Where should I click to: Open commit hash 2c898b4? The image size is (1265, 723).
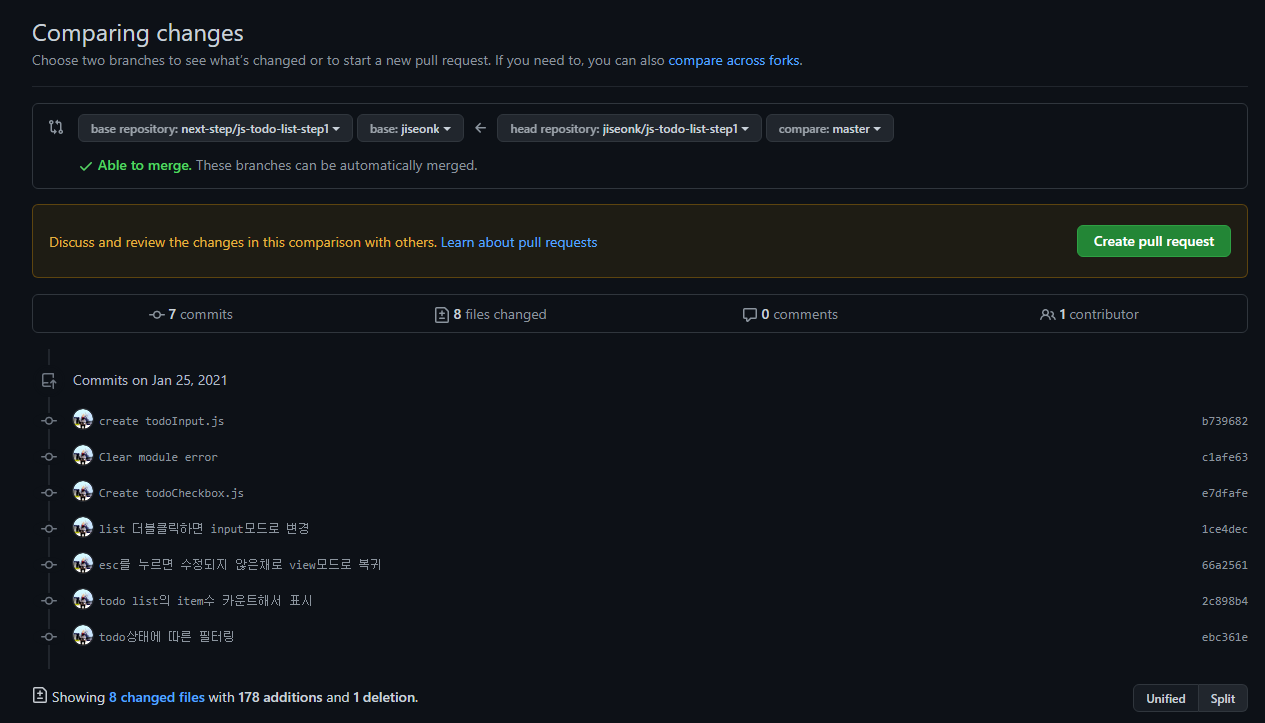tap(1224, 601)
